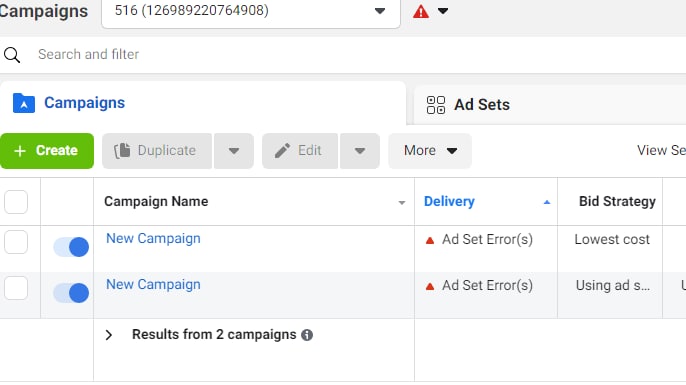Click the red account warning triangle icon

click(421, 11)
